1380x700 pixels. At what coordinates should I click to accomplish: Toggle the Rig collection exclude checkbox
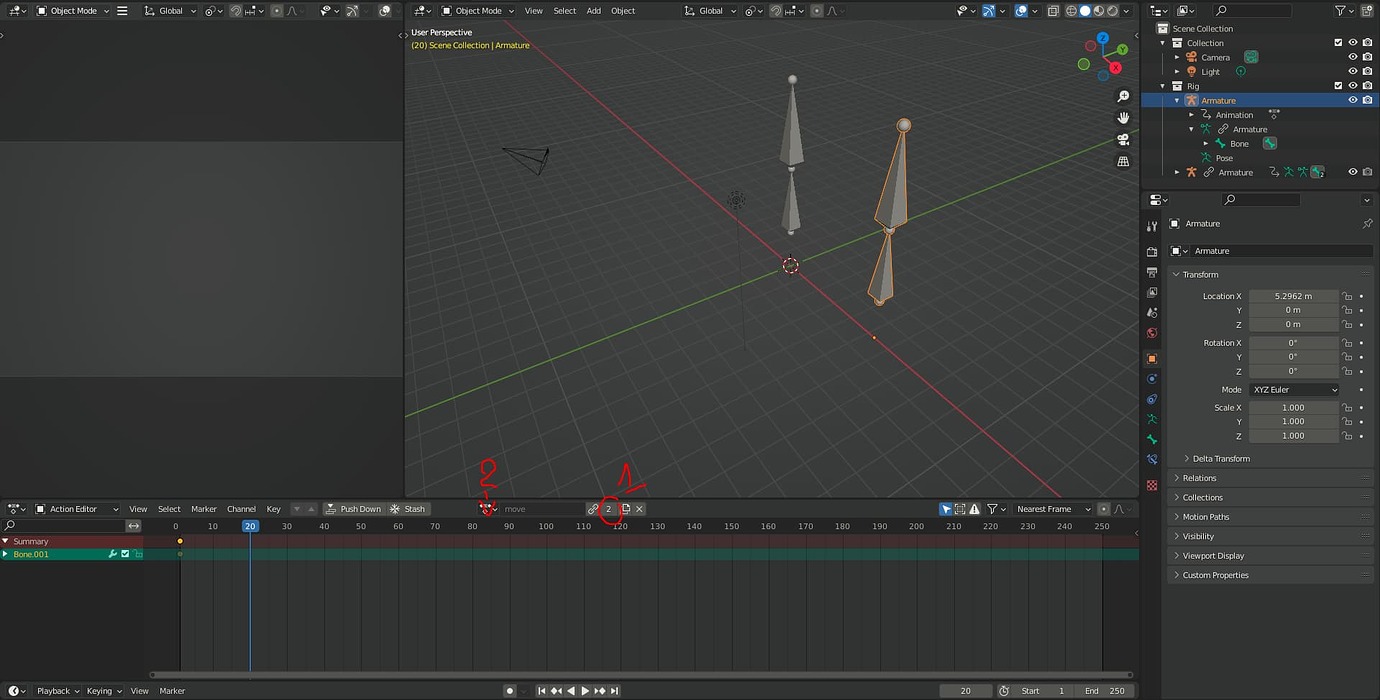click(x=1338, y=86)
